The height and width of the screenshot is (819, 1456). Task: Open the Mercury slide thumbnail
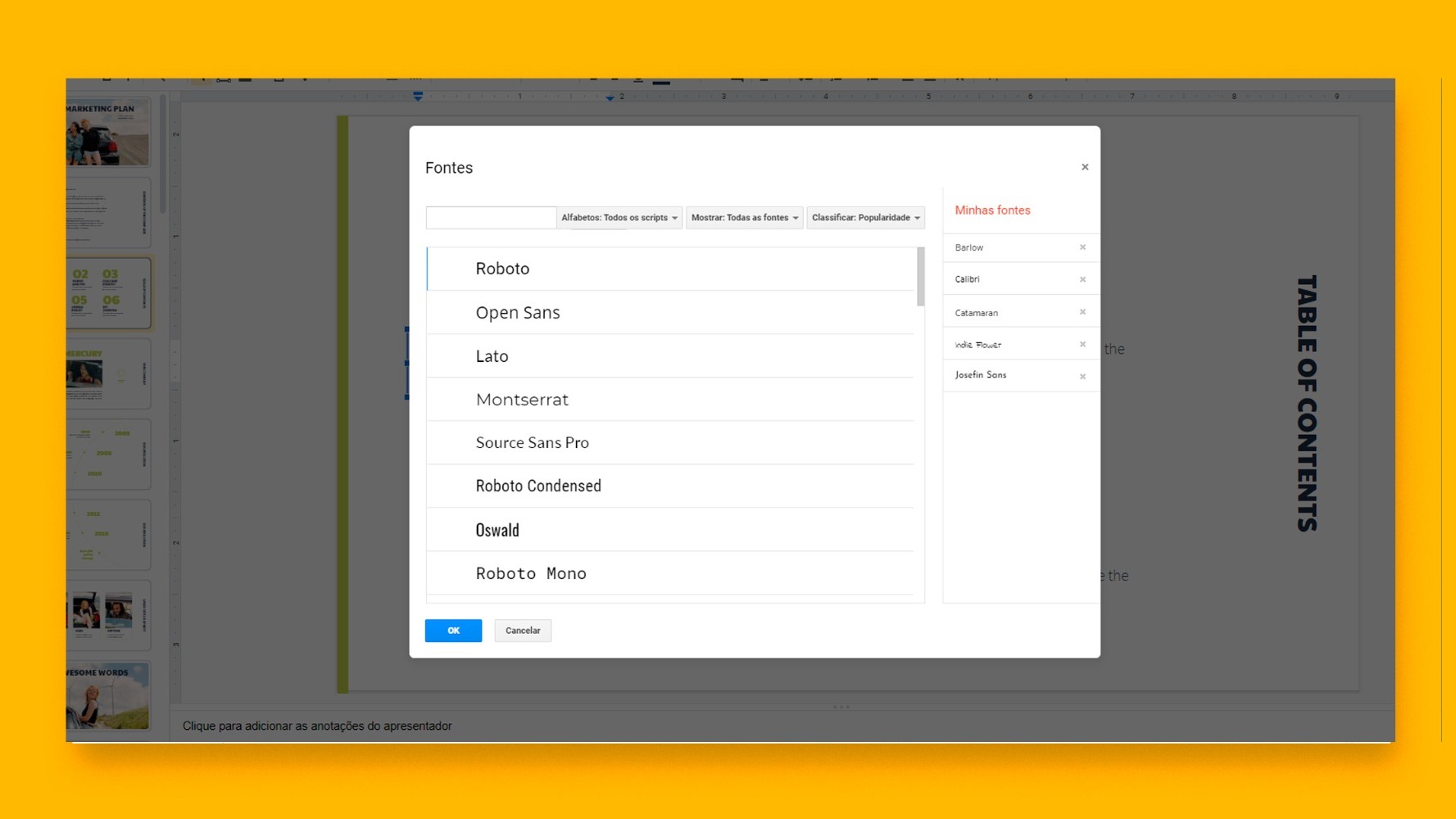point(108,373)
